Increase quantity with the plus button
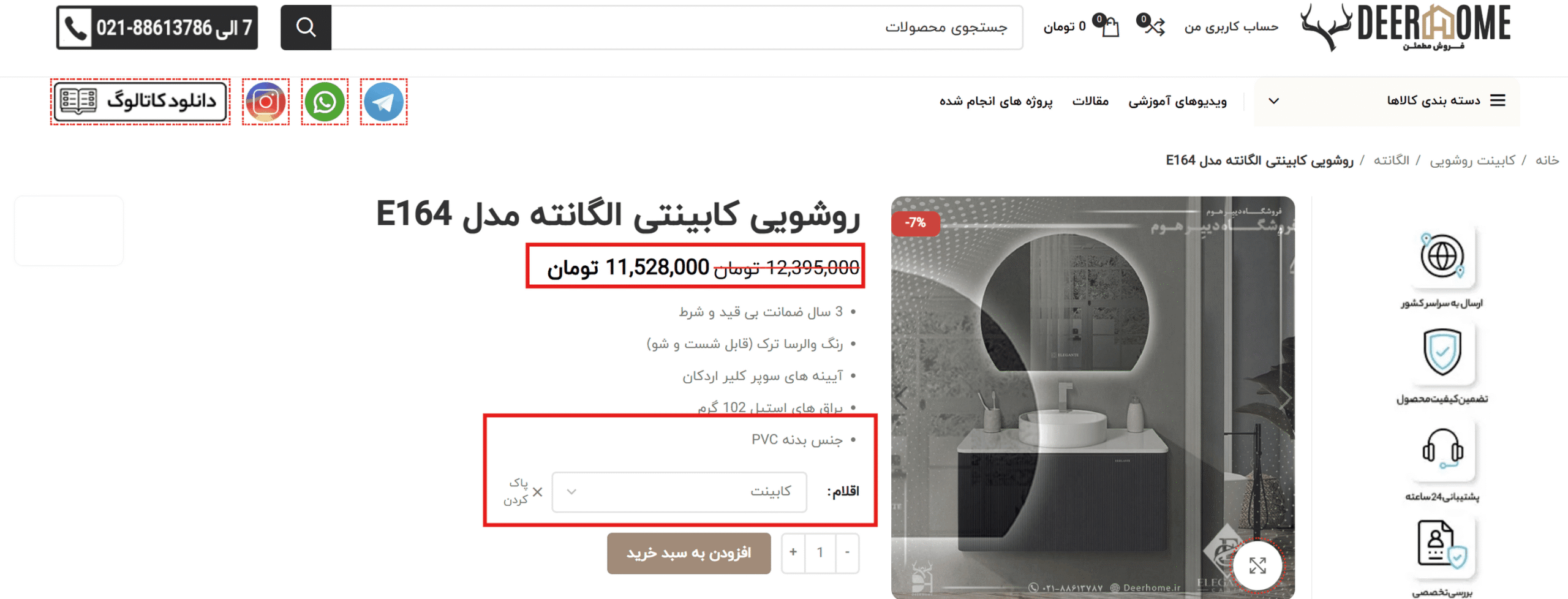This screenshot has height=599, width=1568. coord(793,552)
